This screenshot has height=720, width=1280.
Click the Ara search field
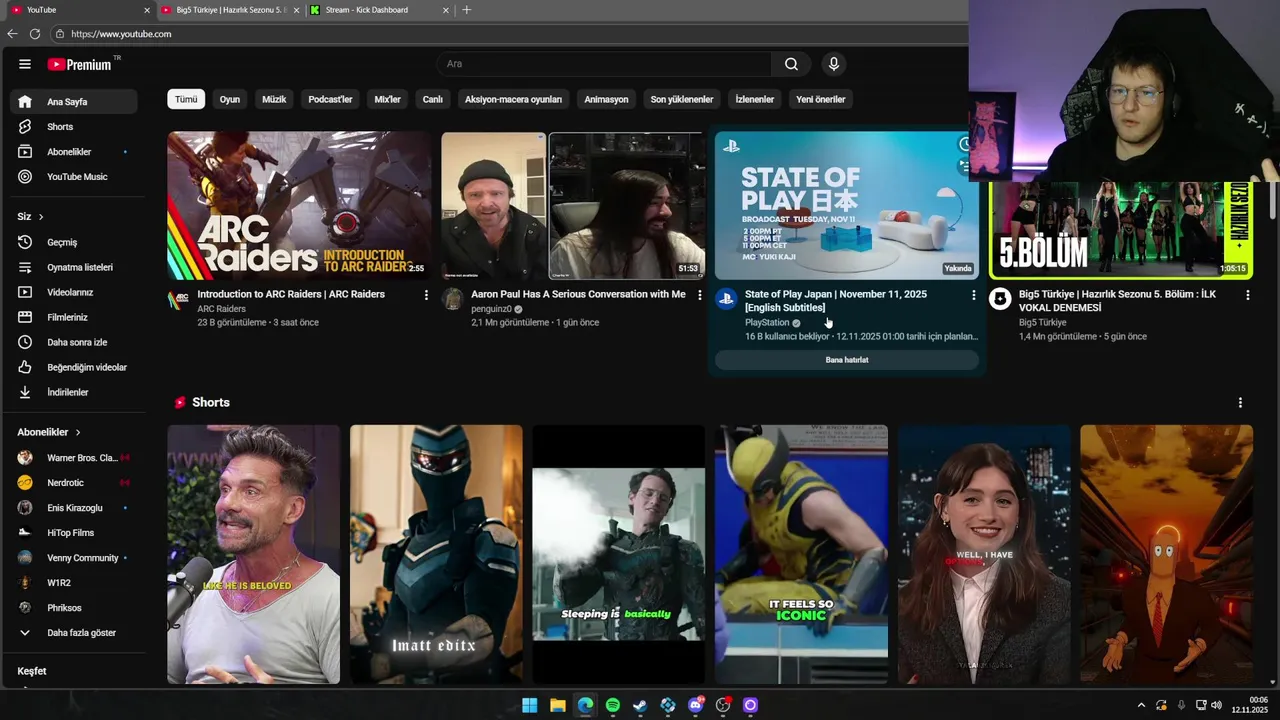pos(603,64)
